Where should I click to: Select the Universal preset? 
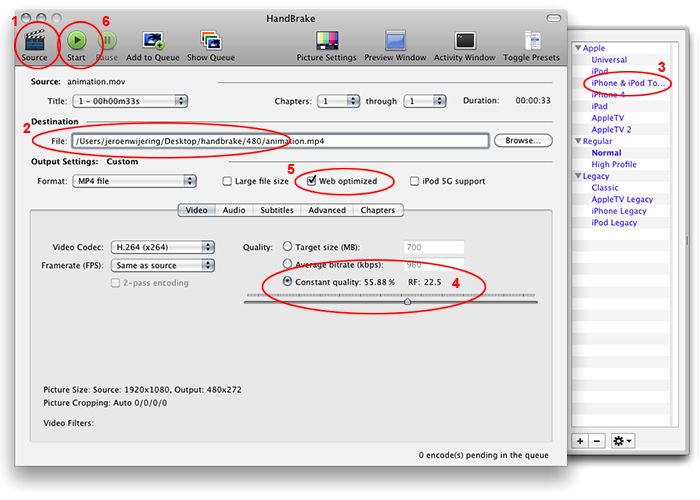coord(609,60)
